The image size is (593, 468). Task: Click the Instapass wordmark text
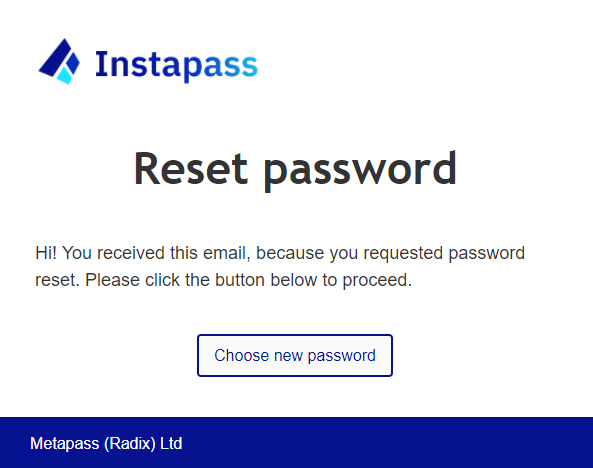pos(177,65)
